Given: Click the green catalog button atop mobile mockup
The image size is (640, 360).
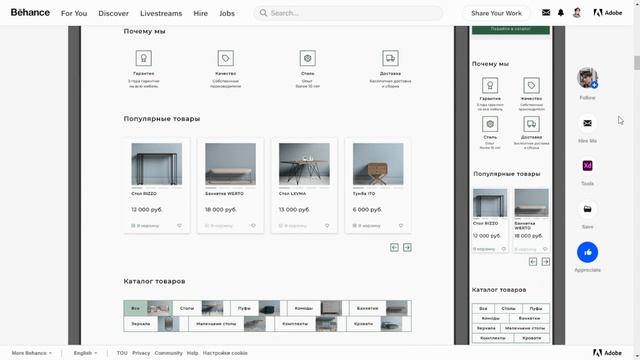Looking at the screenshot, I should point(511,29).
